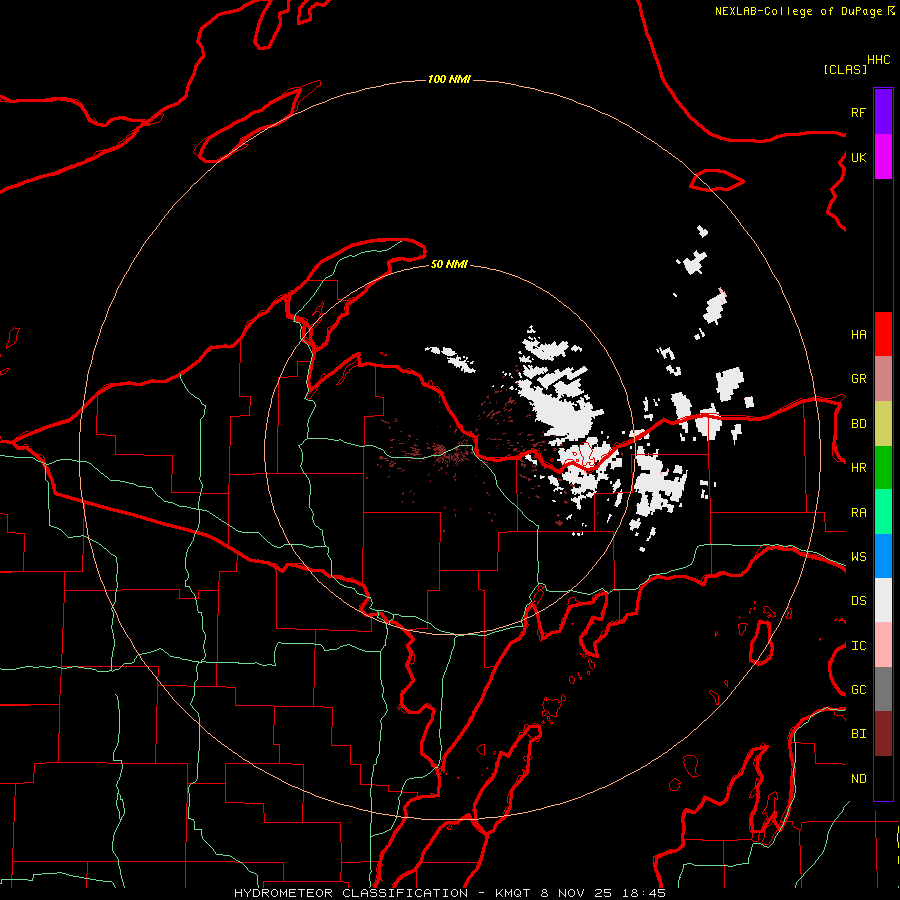Select the BD yellow swatch in legend
Image resolution: width=900 pixels, height=900 pixels.
point(883,424)
